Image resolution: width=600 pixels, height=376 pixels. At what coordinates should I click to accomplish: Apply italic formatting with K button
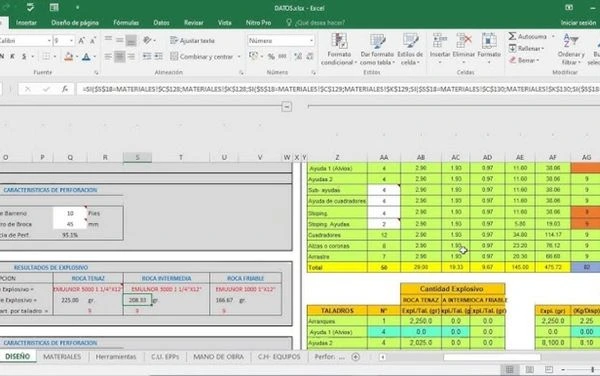13,57
